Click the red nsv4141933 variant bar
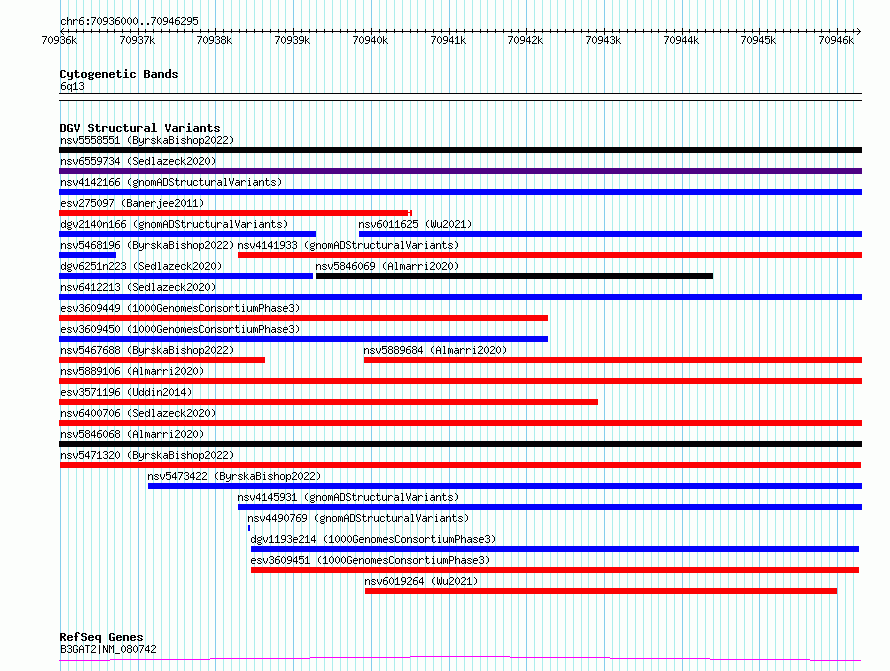890x671 pixels. click(x=550, y=255)
